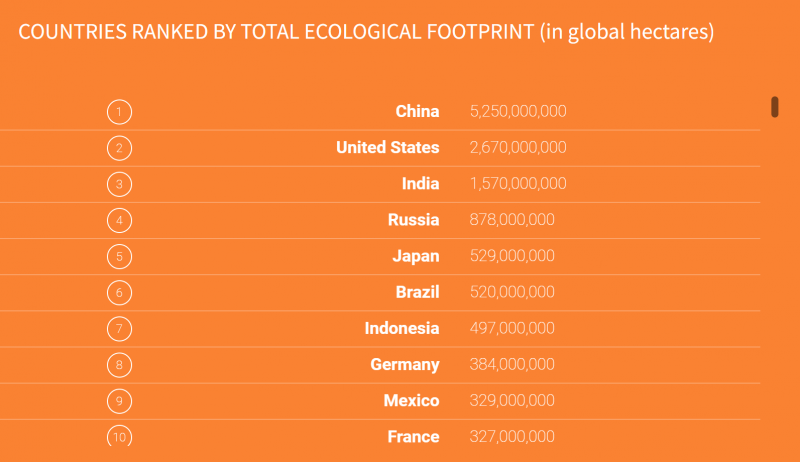The width and height of the screenshot is (800, 462).
Task: Select the United States country name
Action: (x=387, y=148)
